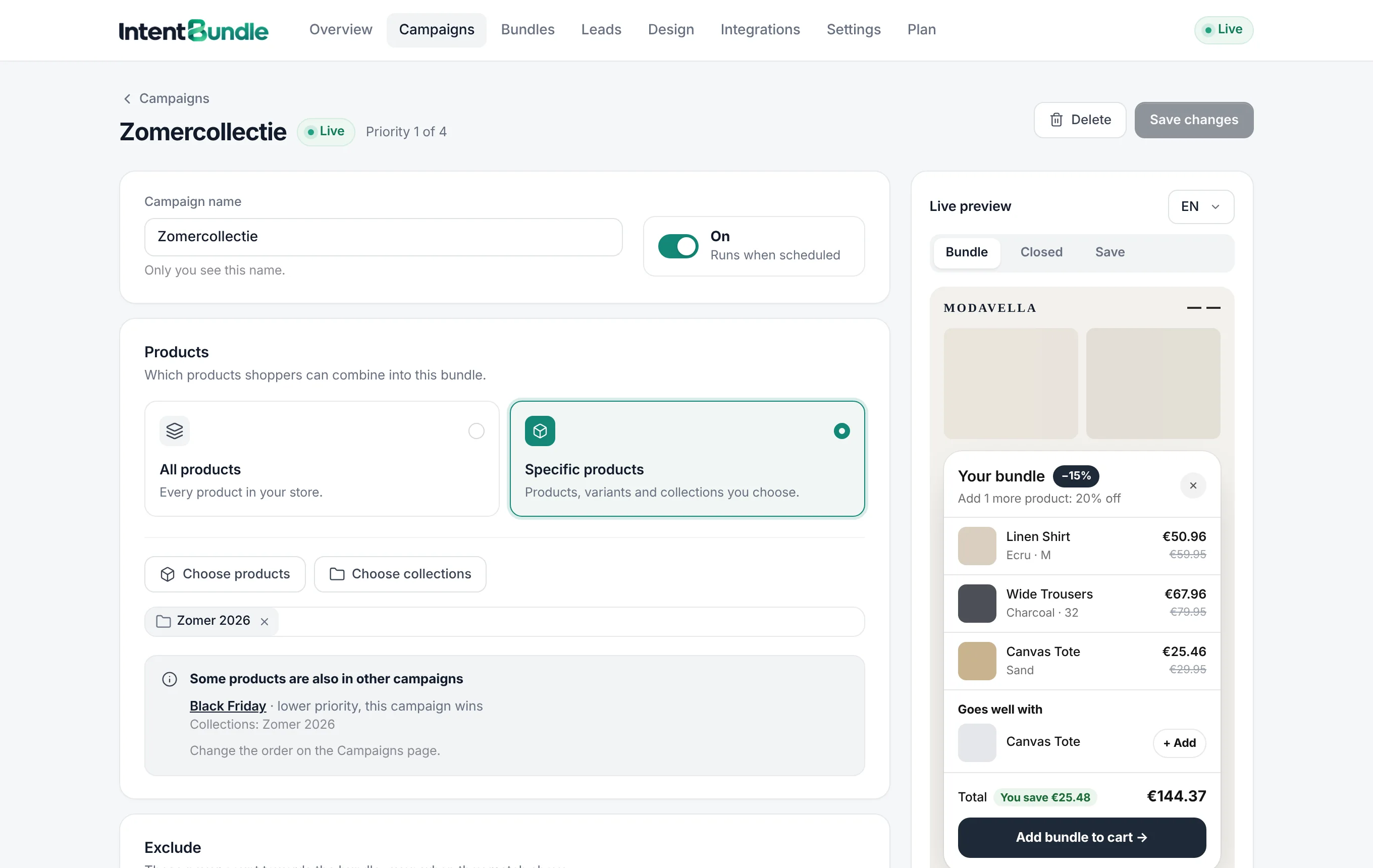Screen dimensions: 1373x868
Task: Toggle the campaign On switch
Action: 678,246
